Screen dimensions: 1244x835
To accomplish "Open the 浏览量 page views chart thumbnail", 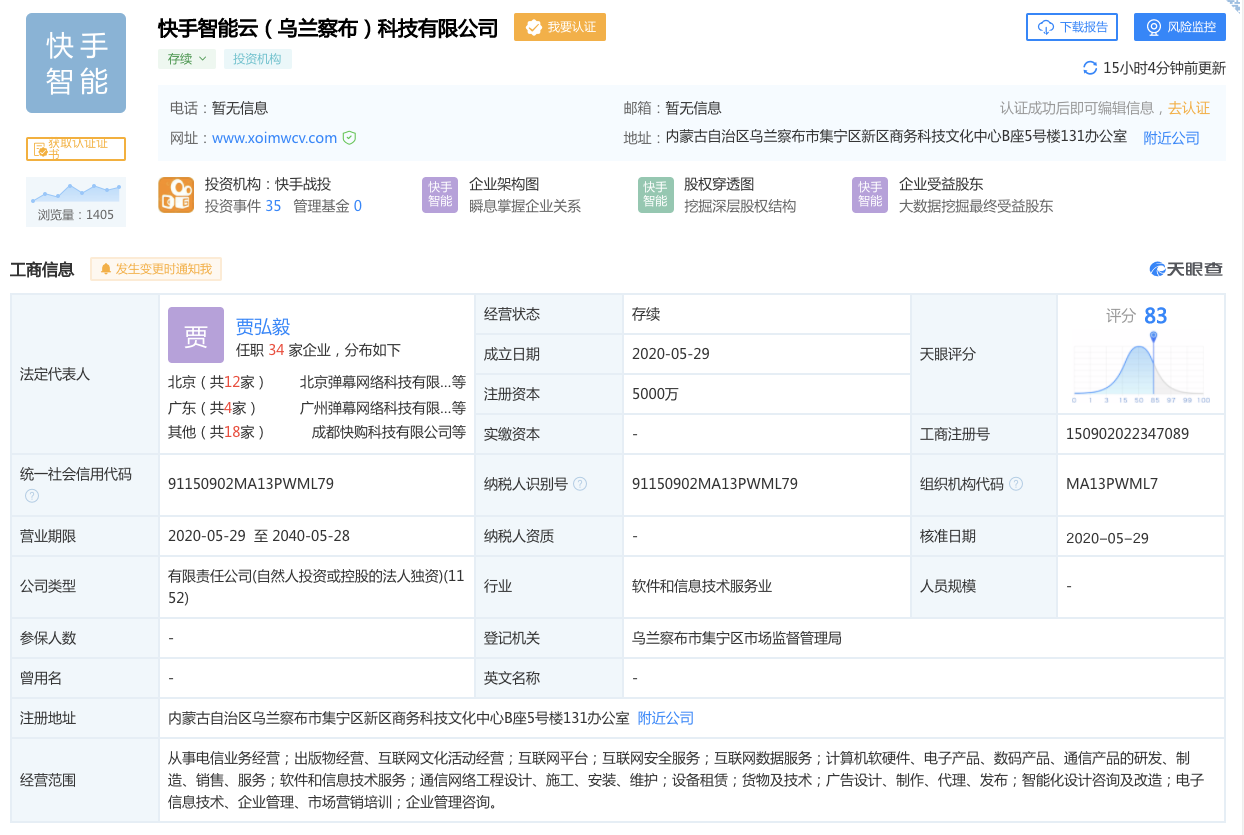I will pos(76,202).
